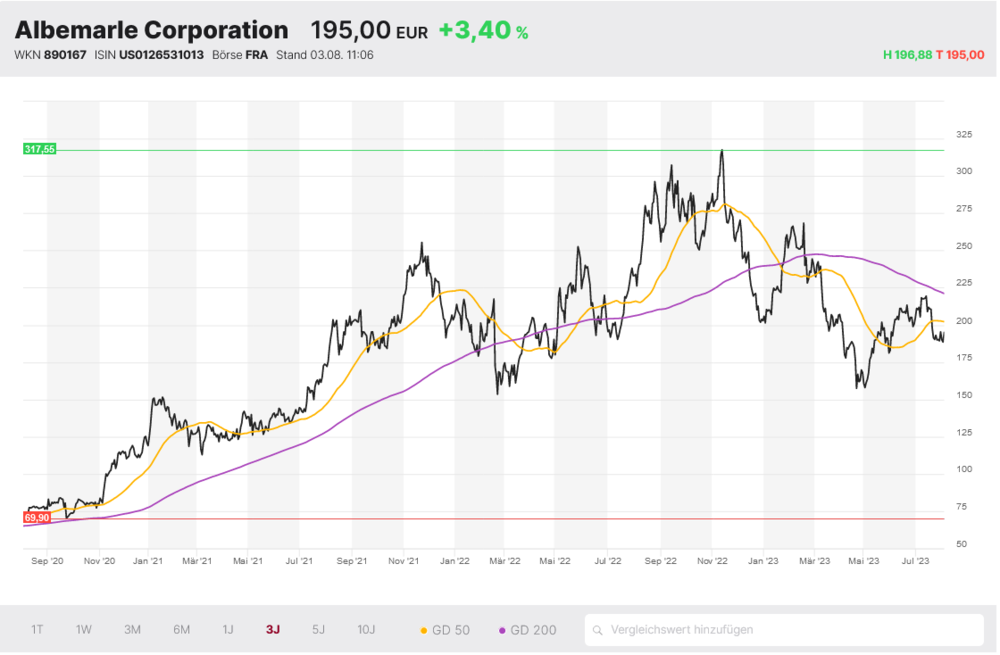Switch chart to 5J range

point(318,630)
